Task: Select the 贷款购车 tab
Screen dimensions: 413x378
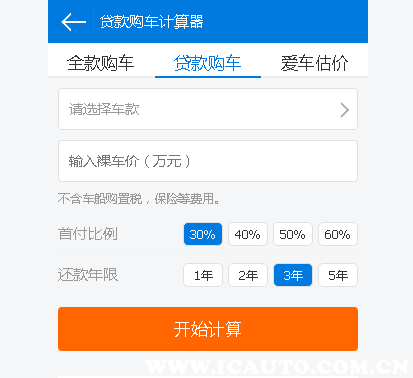Action: pos(208,63)
